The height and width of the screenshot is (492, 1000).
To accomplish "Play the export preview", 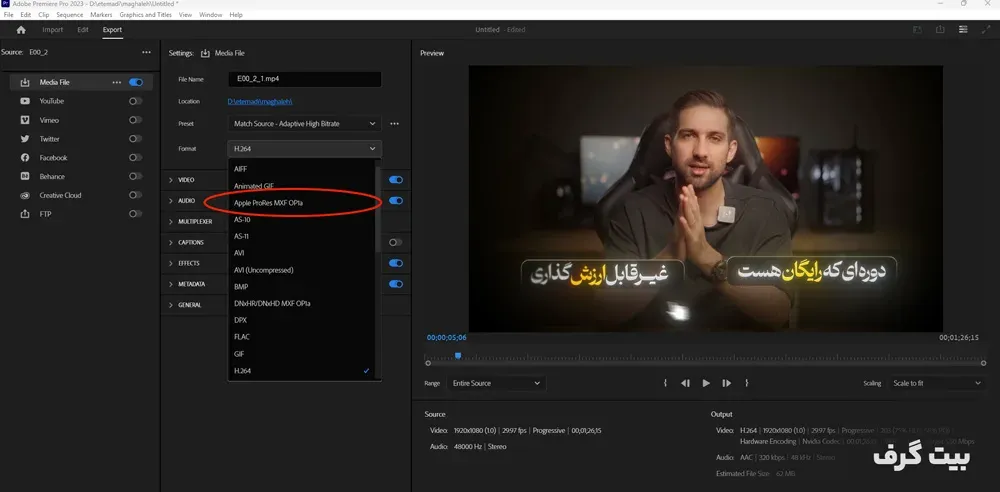I will pyautogui.click(x=706, y=383).
